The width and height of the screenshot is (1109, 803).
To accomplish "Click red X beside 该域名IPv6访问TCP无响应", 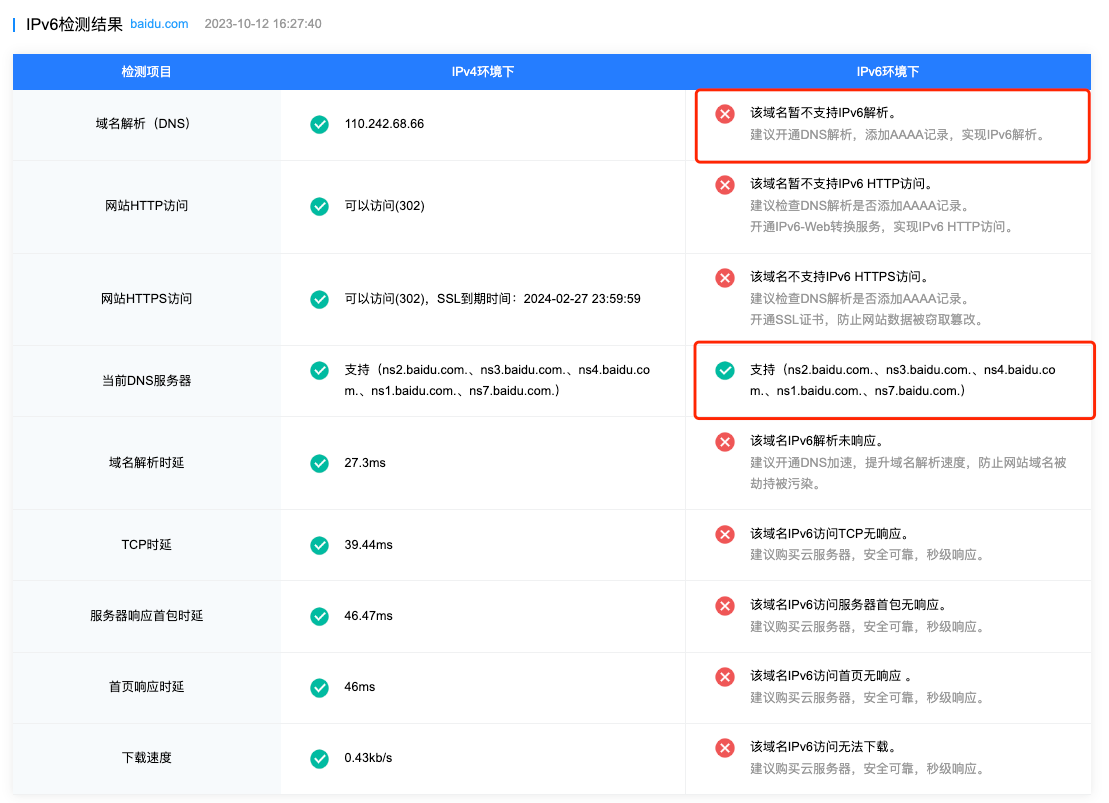I will (725, 535).
